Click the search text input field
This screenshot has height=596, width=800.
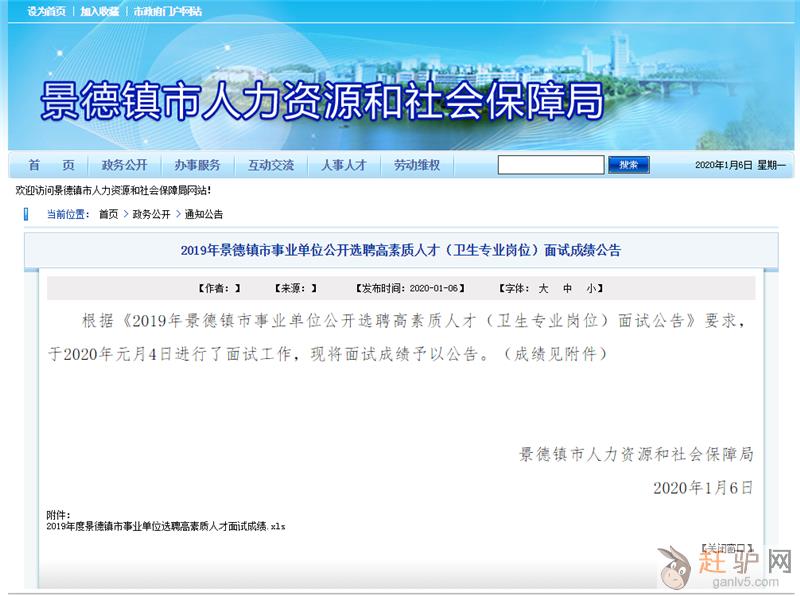click(550, 165)
